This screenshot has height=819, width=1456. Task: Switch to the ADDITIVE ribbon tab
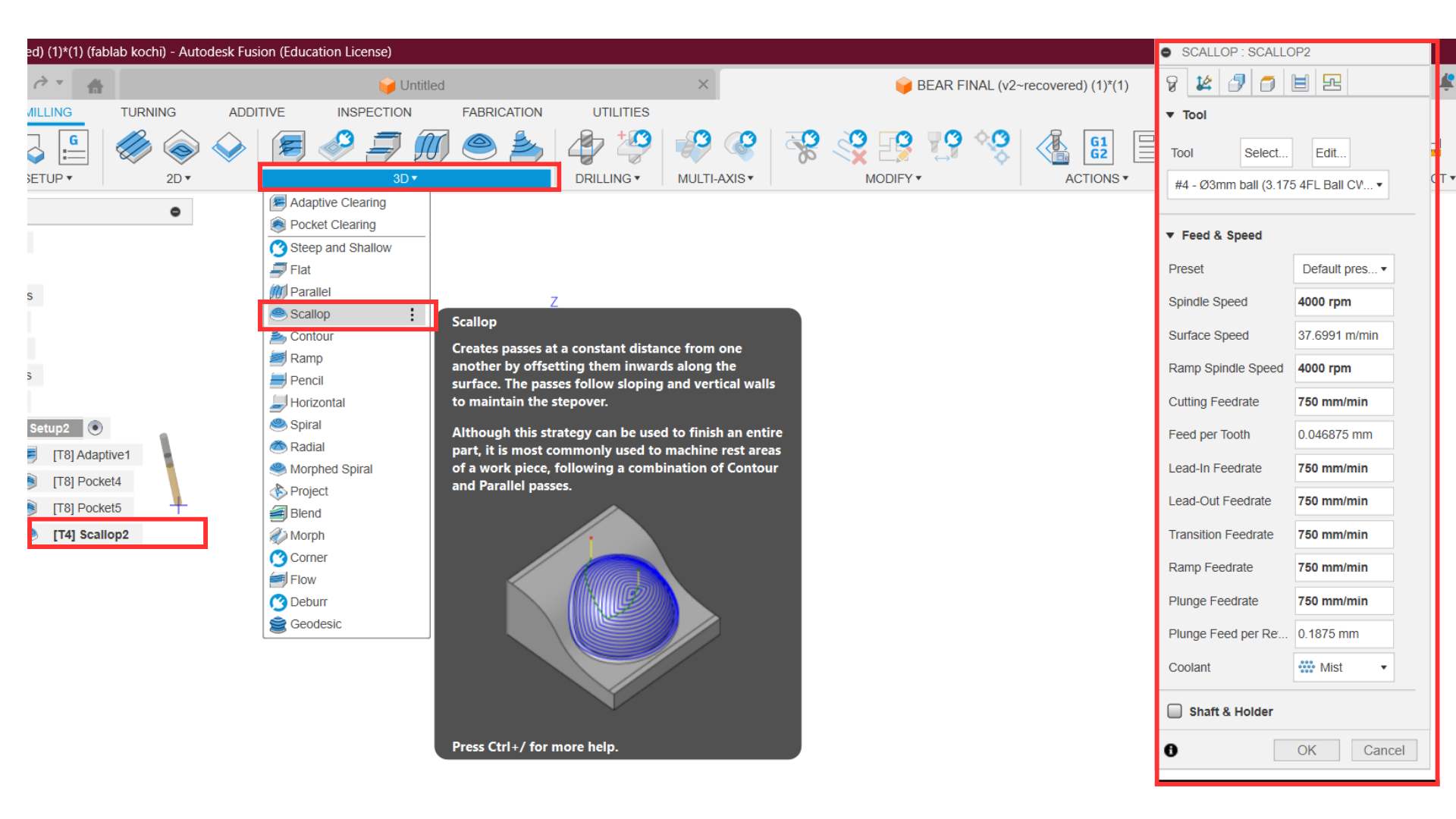(x=257, y=112)
